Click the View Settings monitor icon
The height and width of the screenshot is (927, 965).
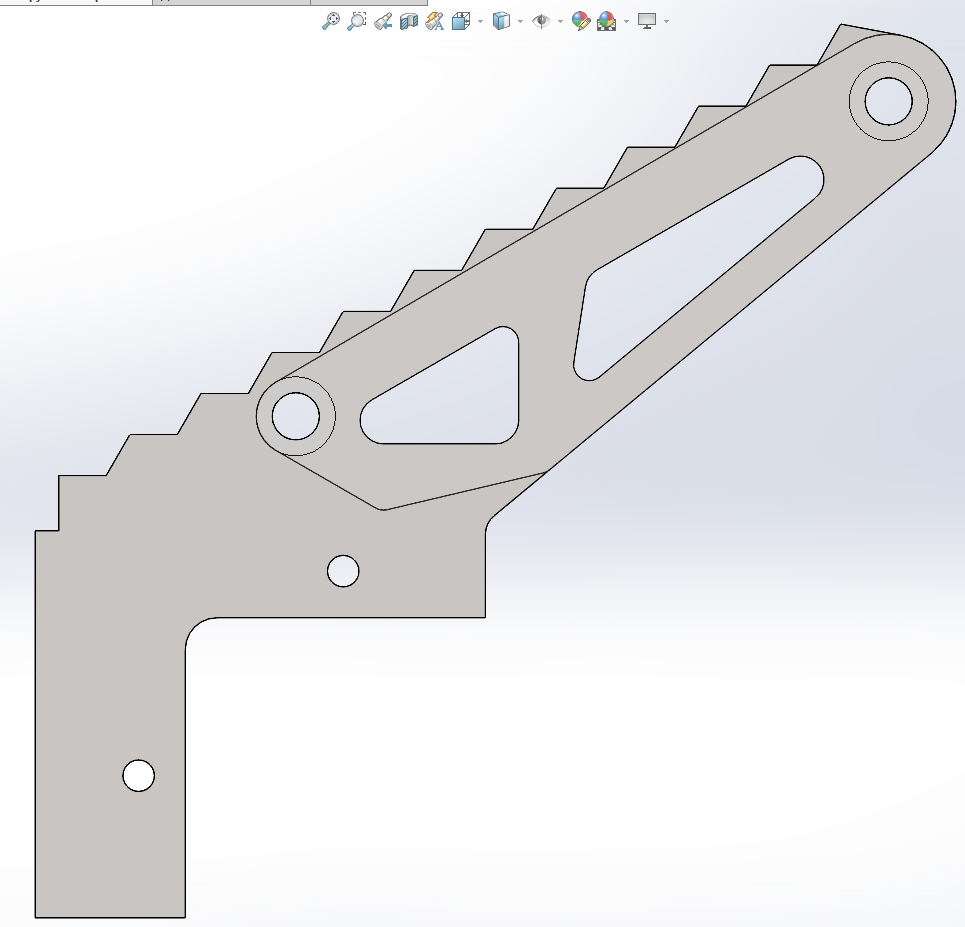[647, 21]
